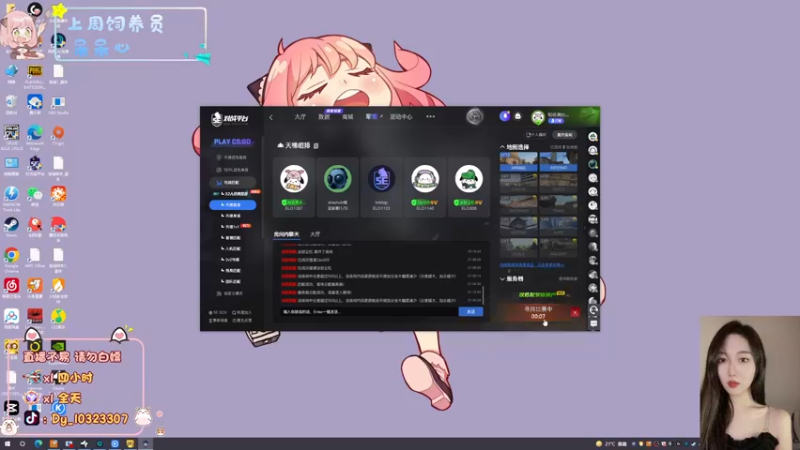This screenshot has width=800, height=450.
Task: Copy the room via icon beside 天梯组排
Action: [316, 146]
